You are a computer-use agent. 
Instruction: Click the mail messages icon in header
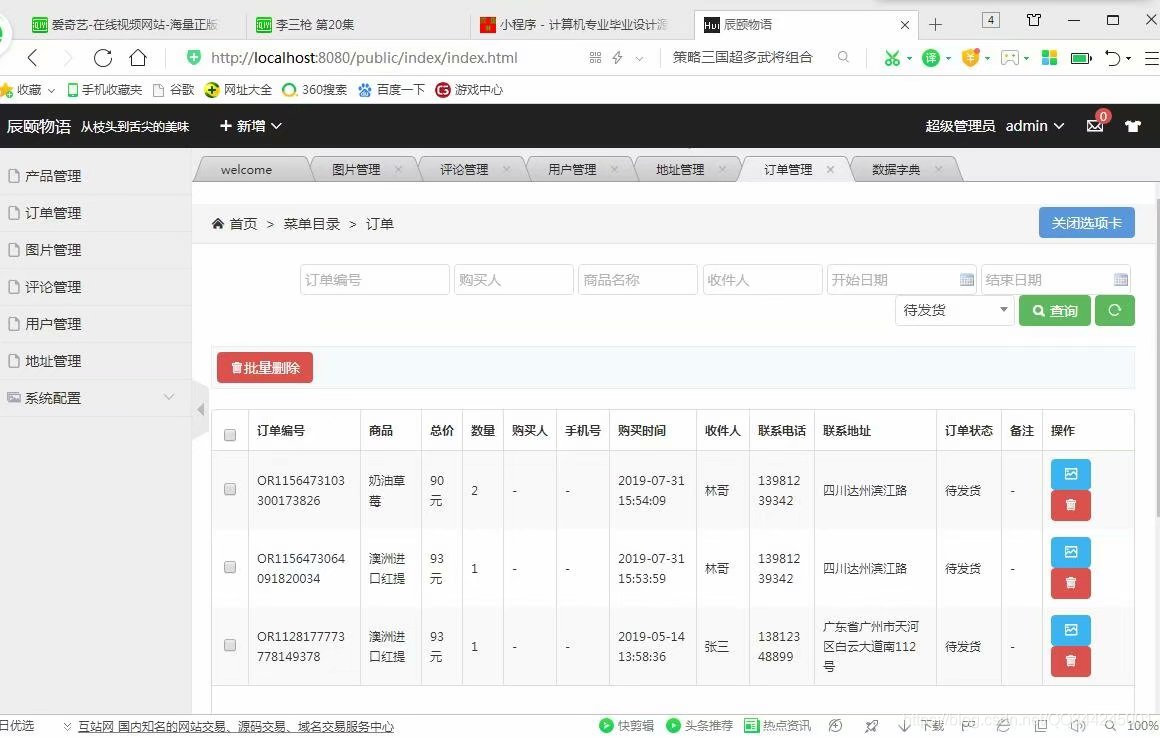tap(1095, 126)
